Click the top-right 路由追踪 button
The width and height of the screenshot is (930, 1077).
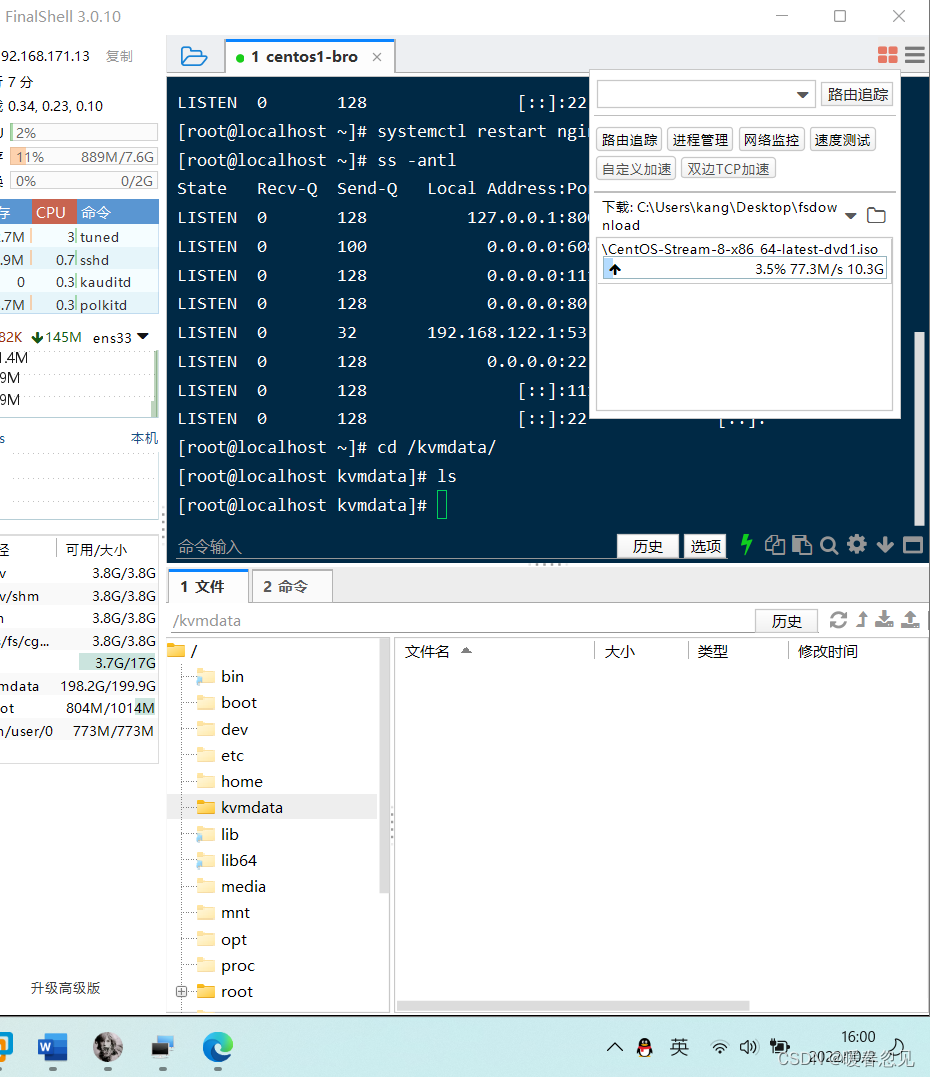857,94
